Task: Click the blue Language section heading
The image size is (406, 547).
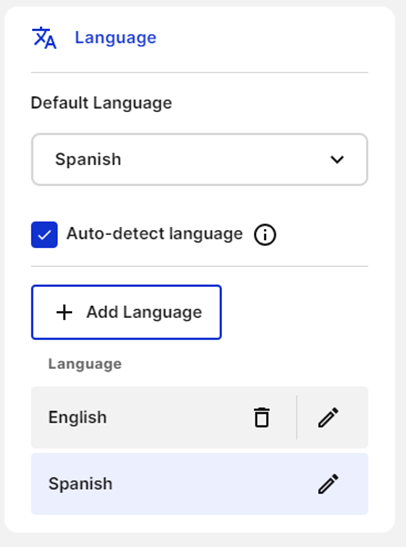Action: pos(116,38)
